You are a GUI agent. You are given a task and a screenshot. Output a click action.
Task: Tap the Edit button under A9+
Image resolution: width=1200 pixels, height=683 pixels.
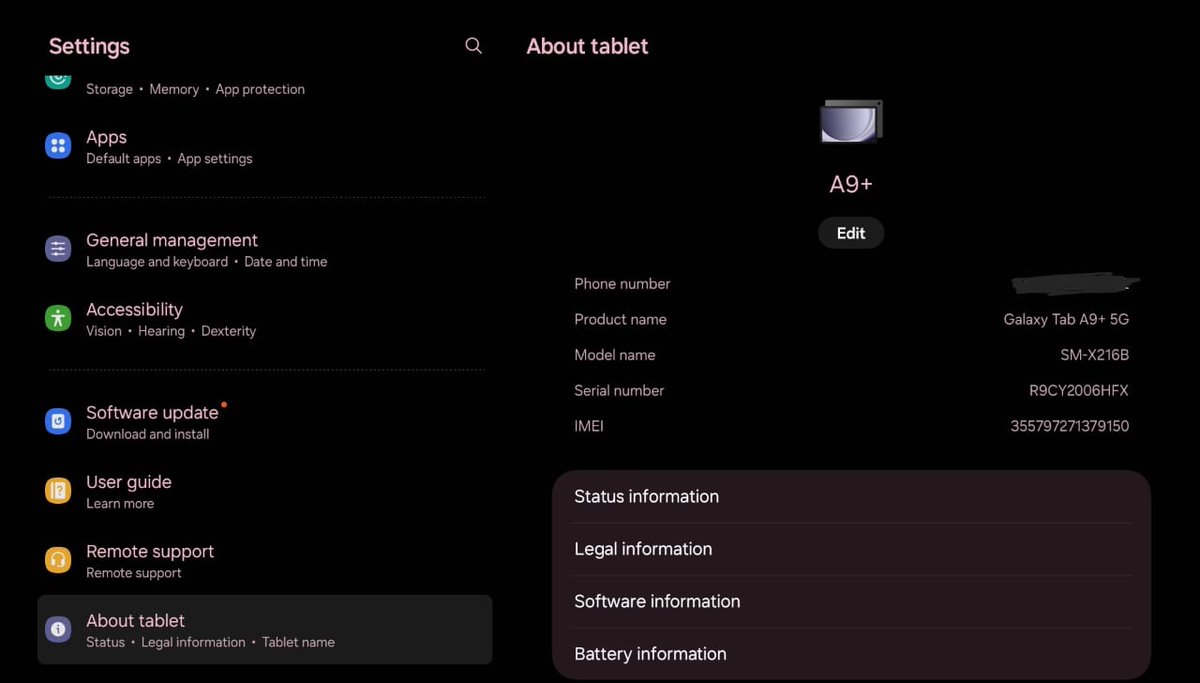pos(851,233)
